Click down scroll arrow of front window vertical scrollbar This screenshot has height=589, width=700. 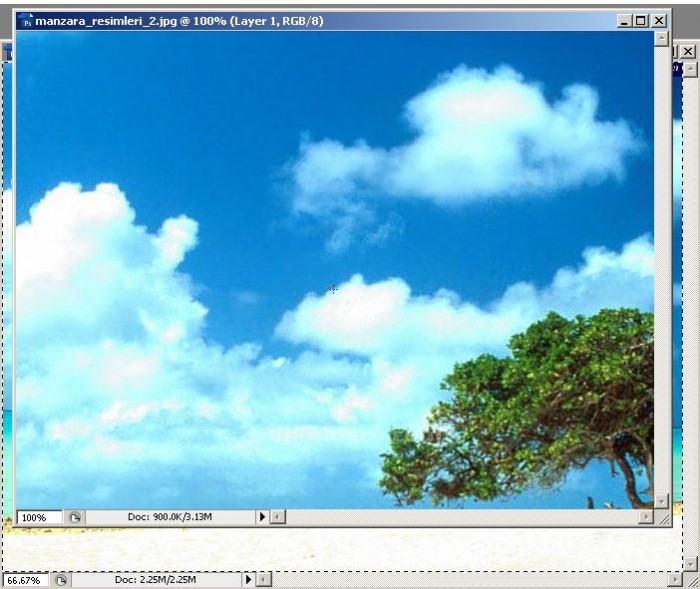[x=661, y=501]
